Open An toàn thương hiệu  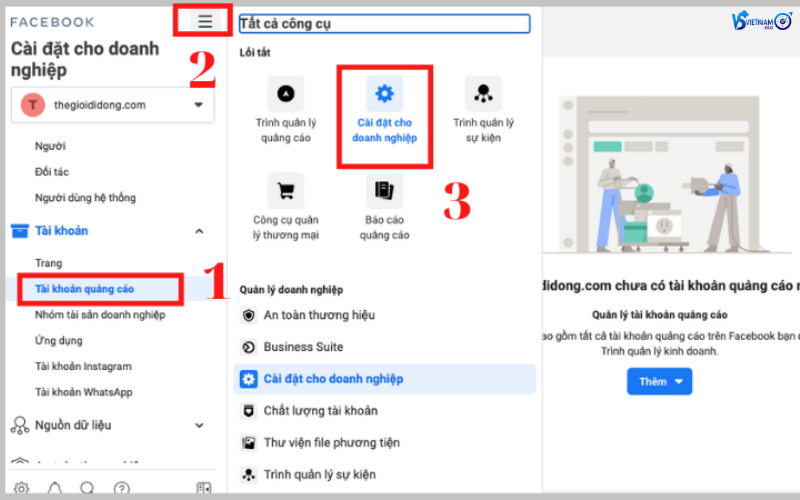pos(319,315)
